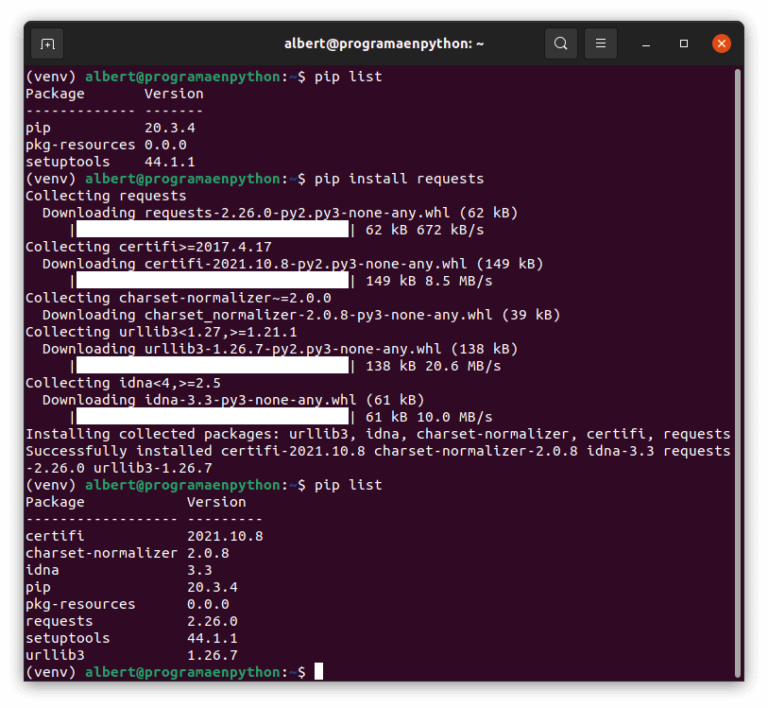Minimize the terminal window

(x=646, y=44)
